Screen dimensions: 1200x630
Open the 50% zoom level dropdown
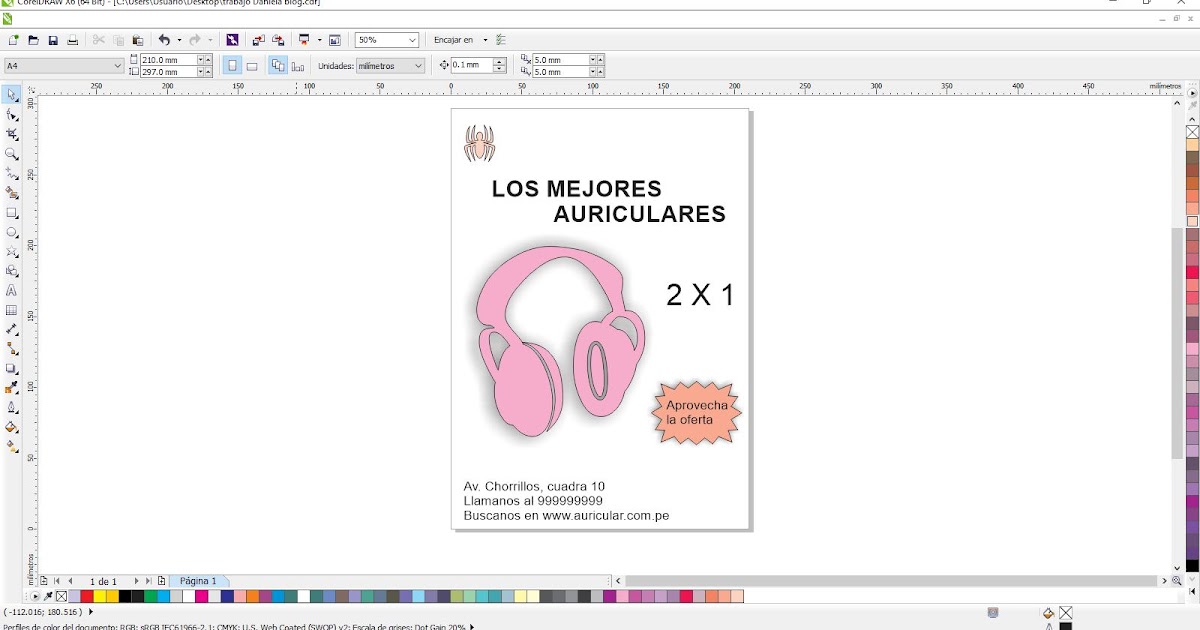pyautogui.click(x=413, y=39)
